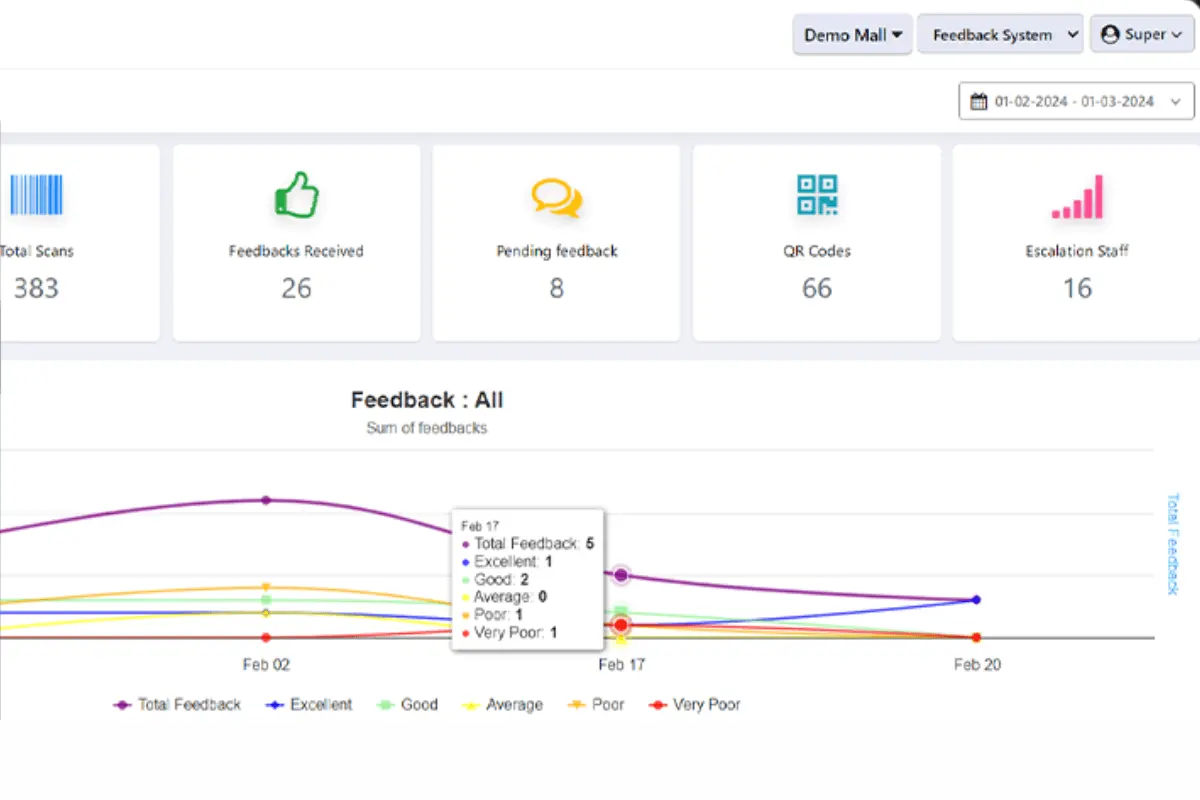Click the vertical Total Feedback axis title
1200x800 pixels.
pos(1174,544)
